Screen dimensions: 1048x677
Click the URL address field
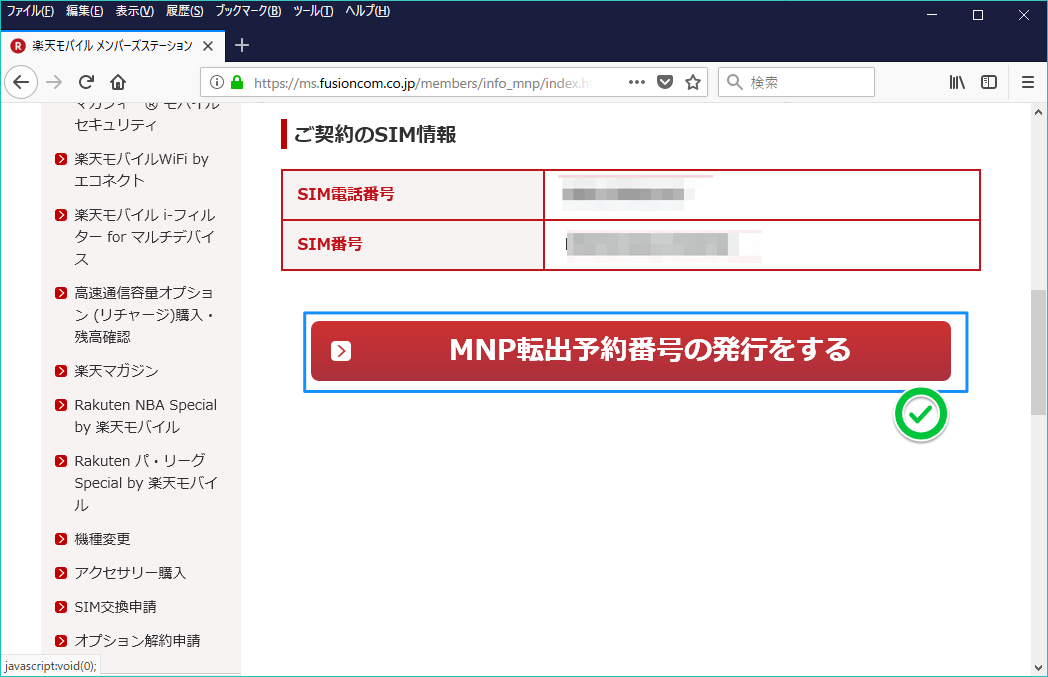coord(422,82)
